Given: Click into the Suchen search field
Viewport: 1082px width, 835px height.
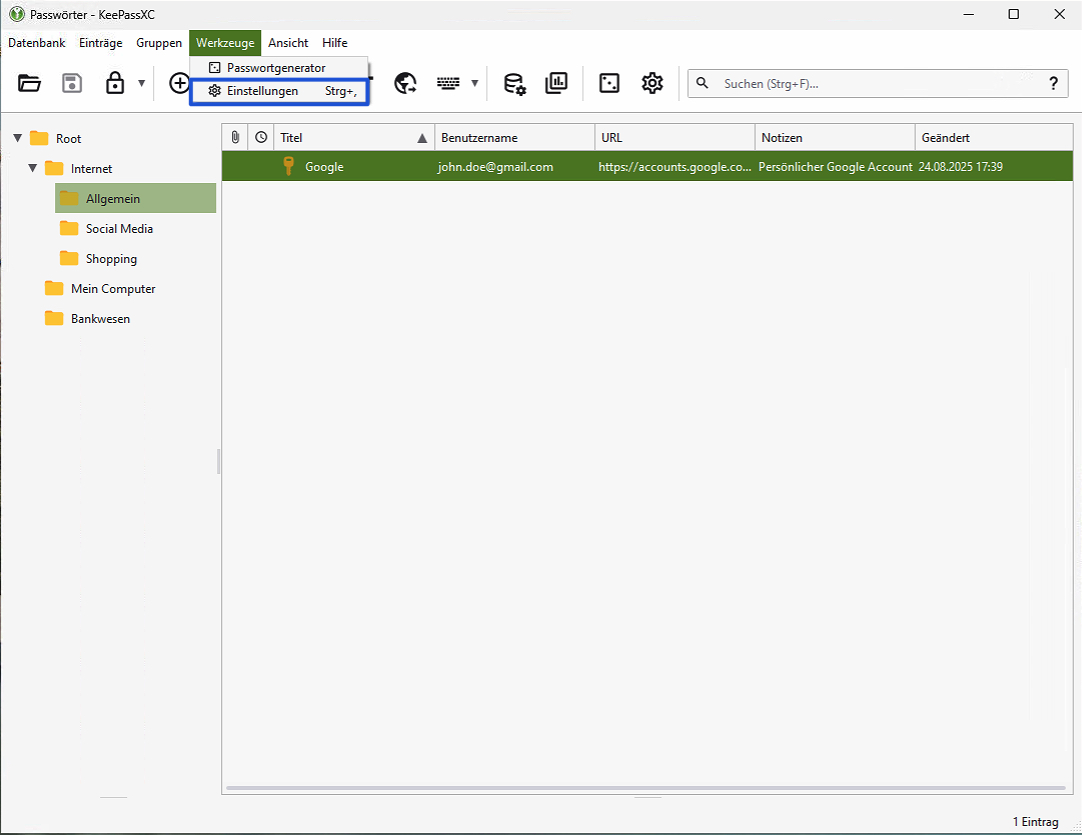Looking at the screenshot, I should (x=870, y=84).
